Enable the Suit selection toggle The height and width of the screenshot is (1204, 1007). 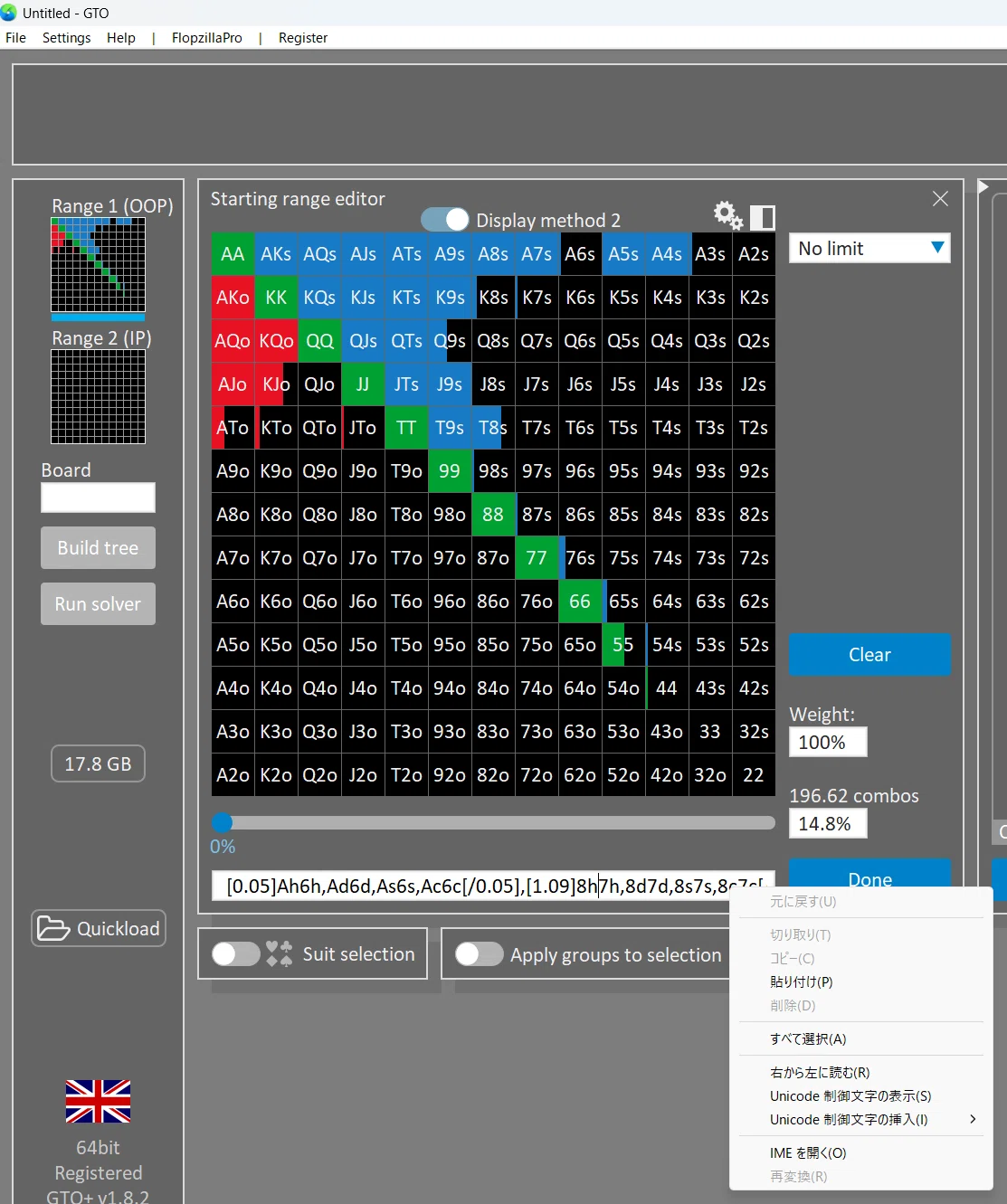point(236,953)
